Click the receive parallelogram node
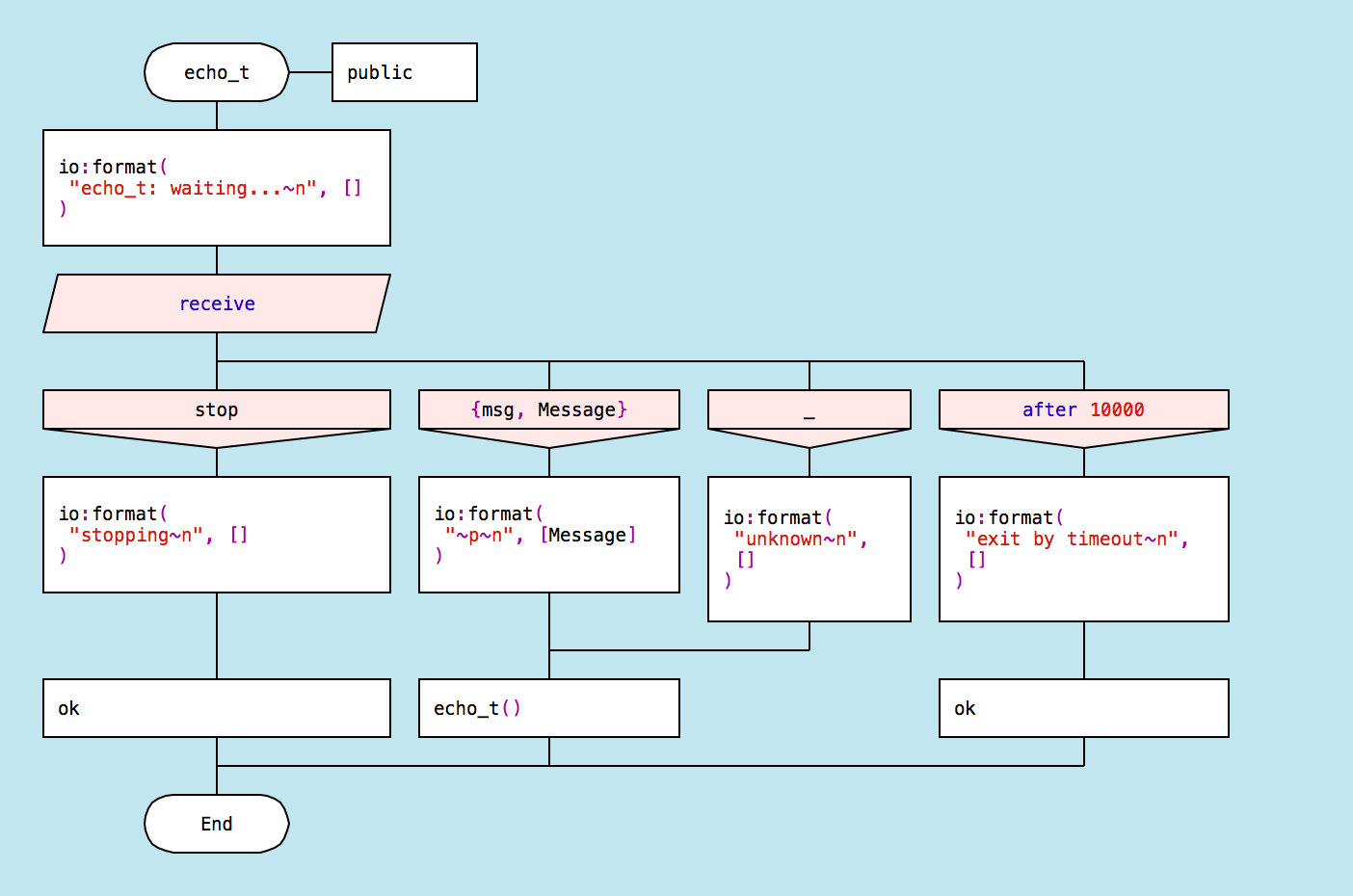Screen dimensions: 1353x896 tap(217, 303)
